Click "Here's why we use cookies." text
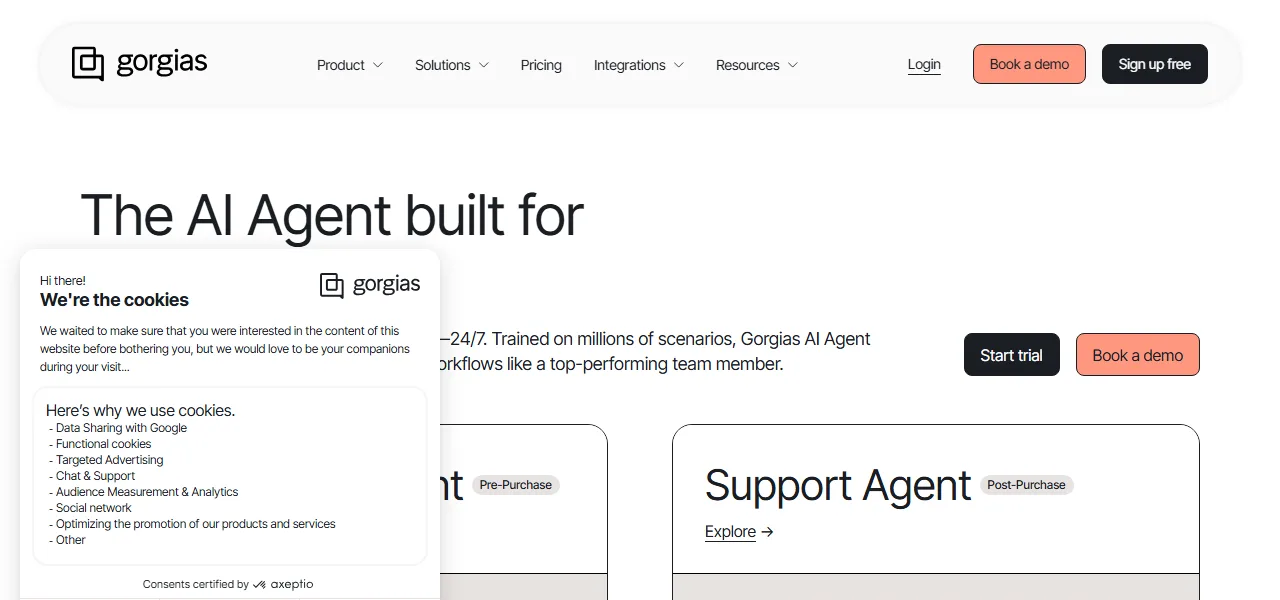Viewport: 1280px width, 600px height. coord(140,410)
